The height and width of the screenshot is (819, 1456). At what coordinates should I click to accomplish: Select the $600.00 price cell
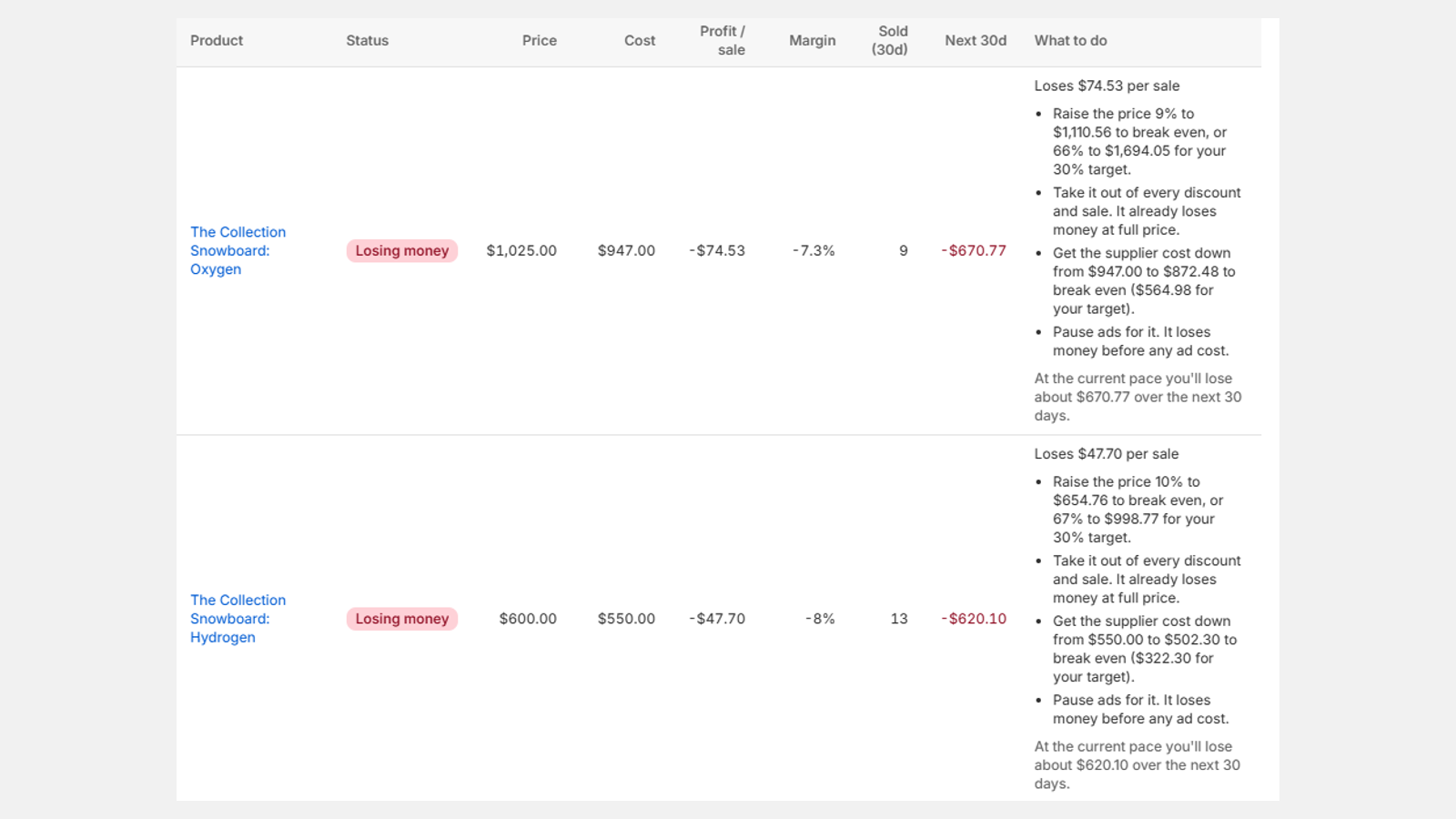(528, 619)
